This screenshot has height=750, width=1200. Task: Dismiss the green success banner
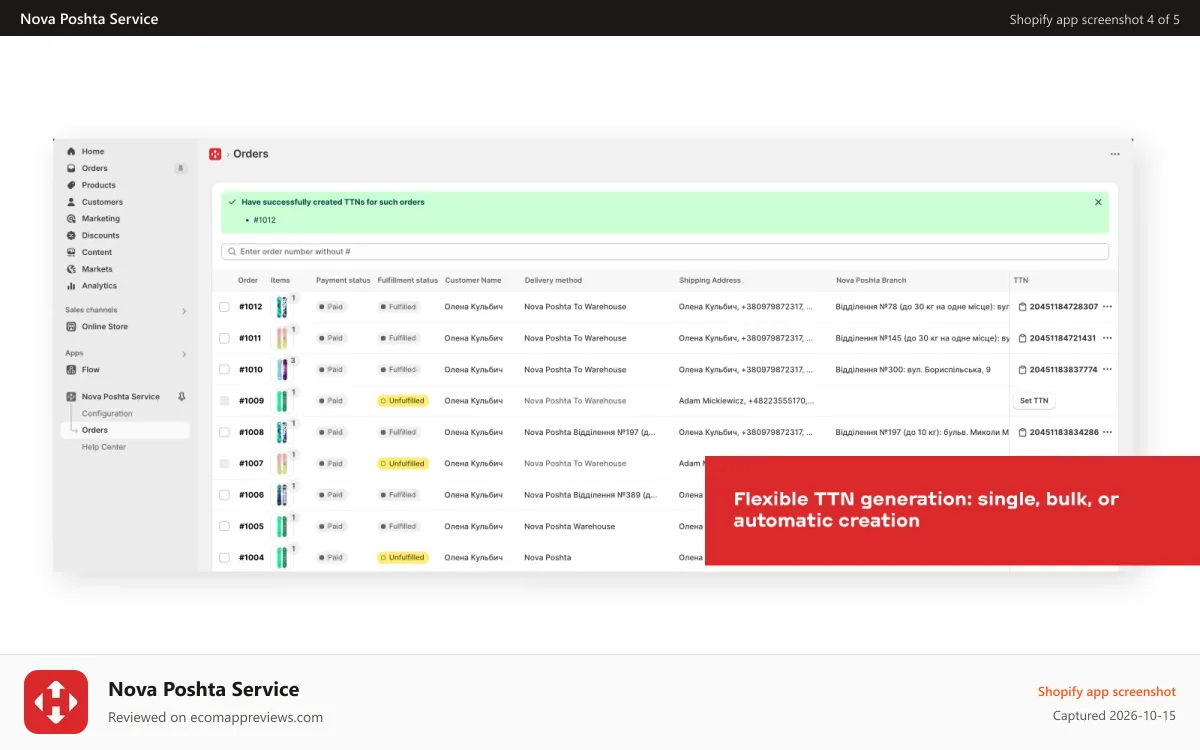(x=1098, y=202)
